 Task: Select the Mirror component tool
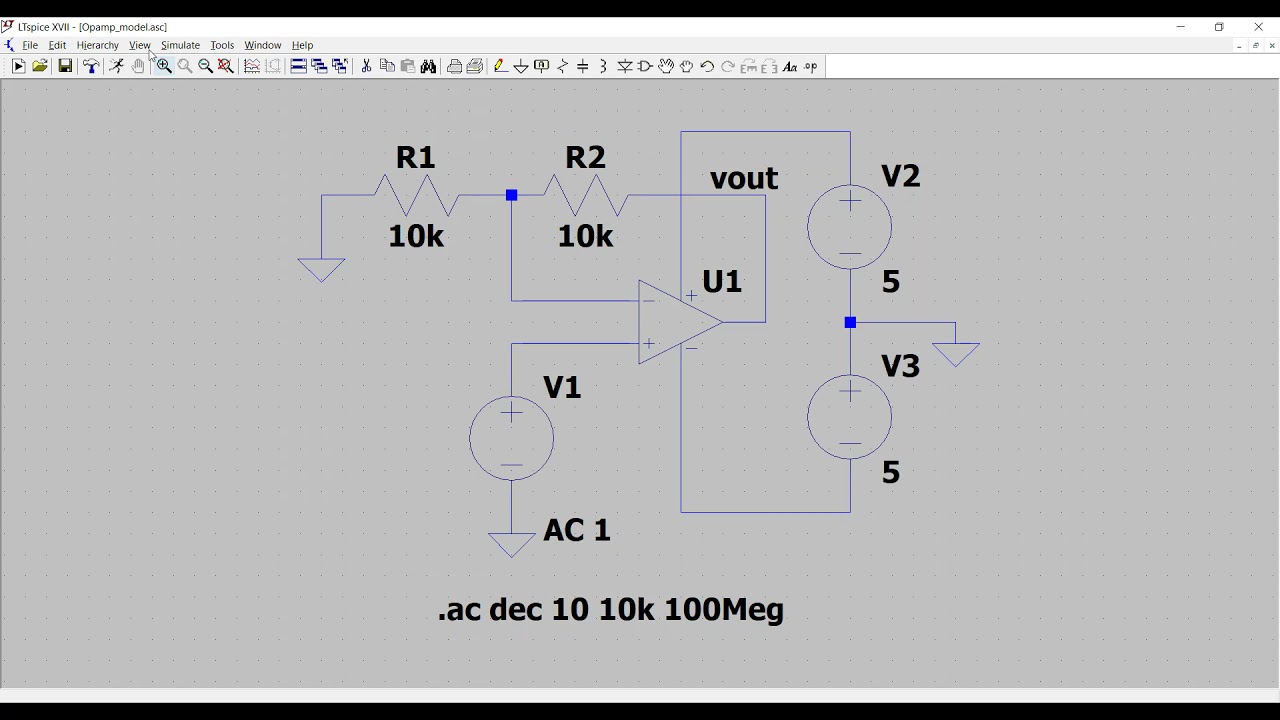click(769, 66)
